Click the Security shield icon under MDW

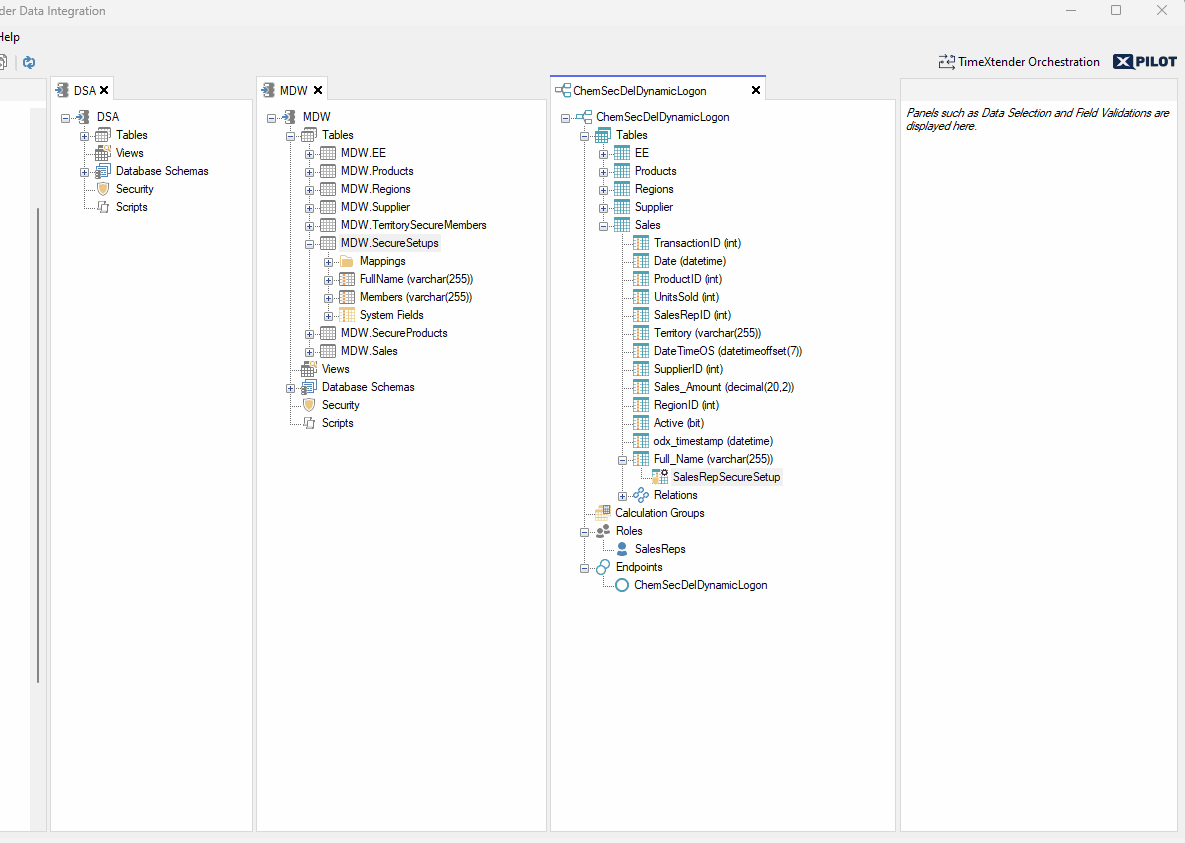coord(309,405)
